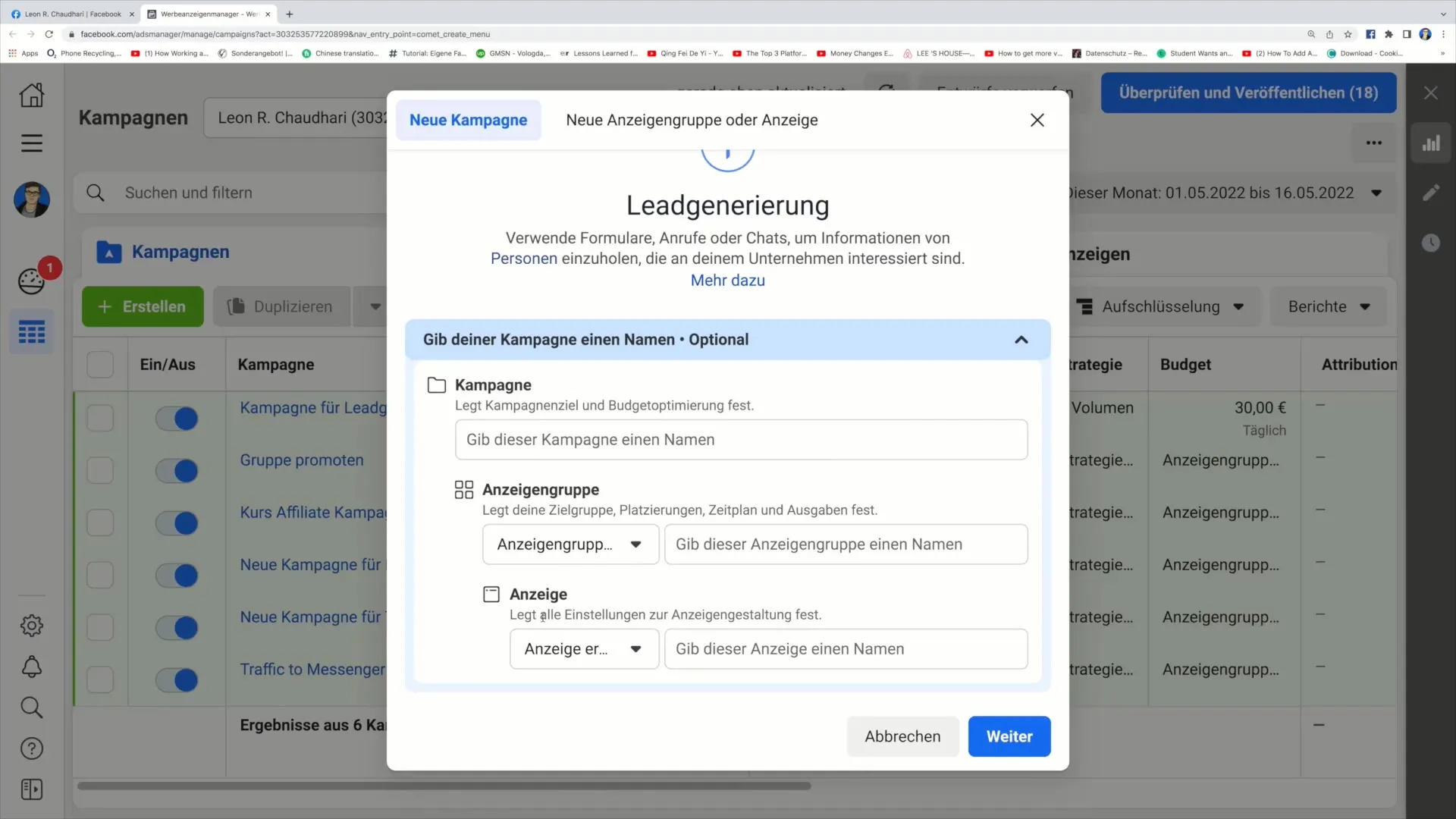
Task: Switch off the Traffic to Messenger toggle
Action: [177, 680]
